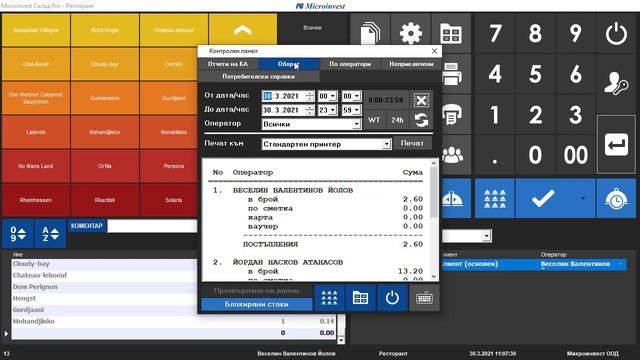Switch to Неприключени tab
The height and width of the screenshot is (360, 640).
click(411, 64)
